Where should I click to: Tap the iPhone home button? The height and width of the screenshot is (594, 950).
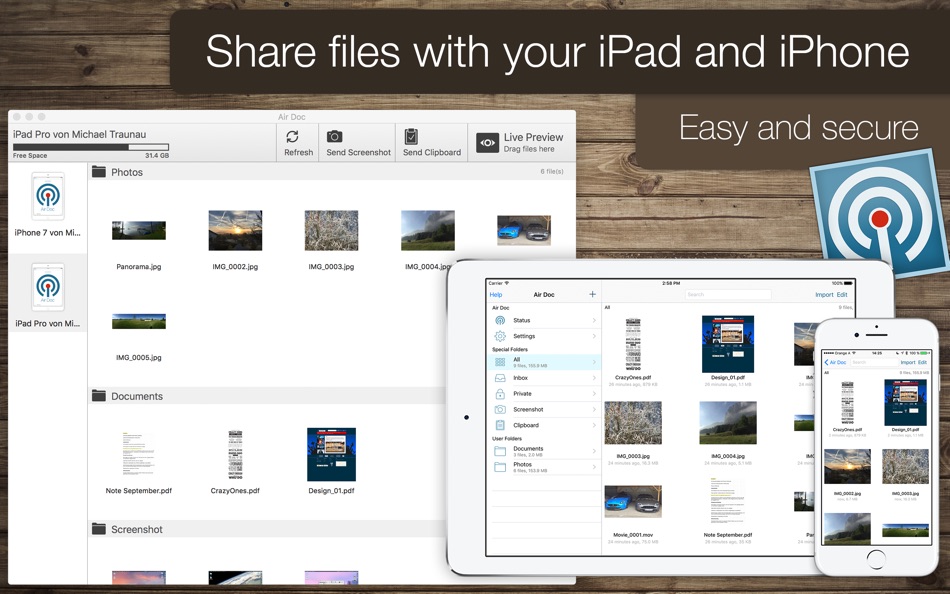[x=876, y=559]
